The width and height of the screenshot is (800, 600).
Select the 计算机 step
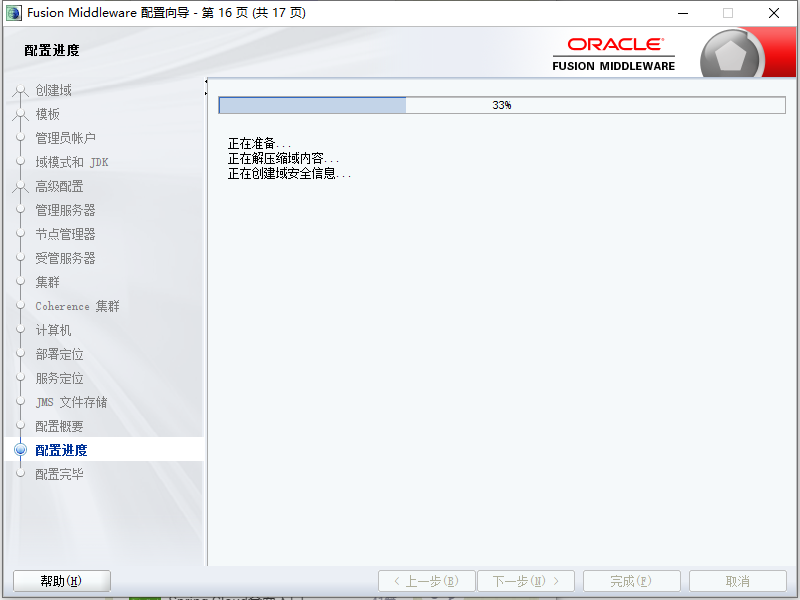[54, 330]
